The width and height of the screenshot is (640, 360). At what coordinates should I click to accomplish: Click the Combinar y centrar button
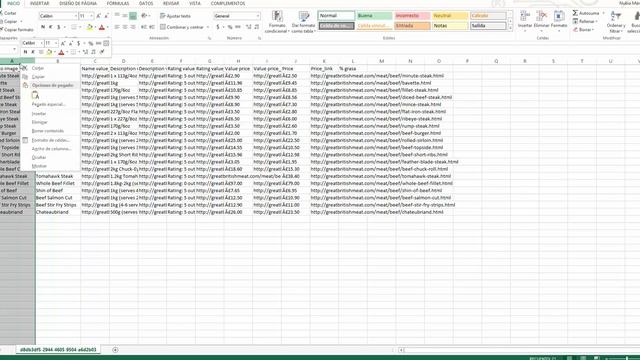pos(182,27)
